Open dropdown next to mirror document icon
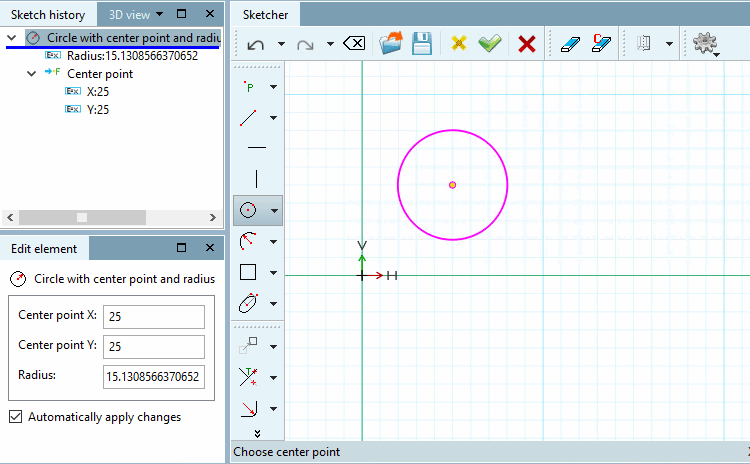Viewport: 750px width, 464px height. [670, 44]
